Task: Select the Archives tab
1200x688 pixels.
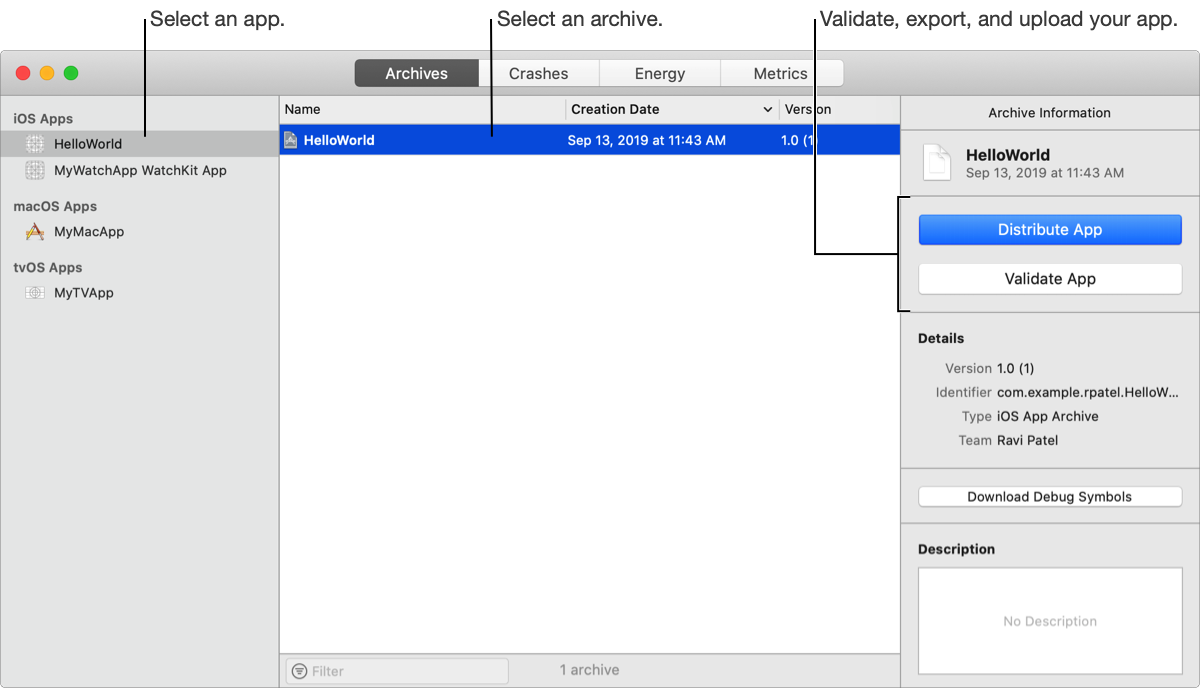Action: (x=416, y=72)
